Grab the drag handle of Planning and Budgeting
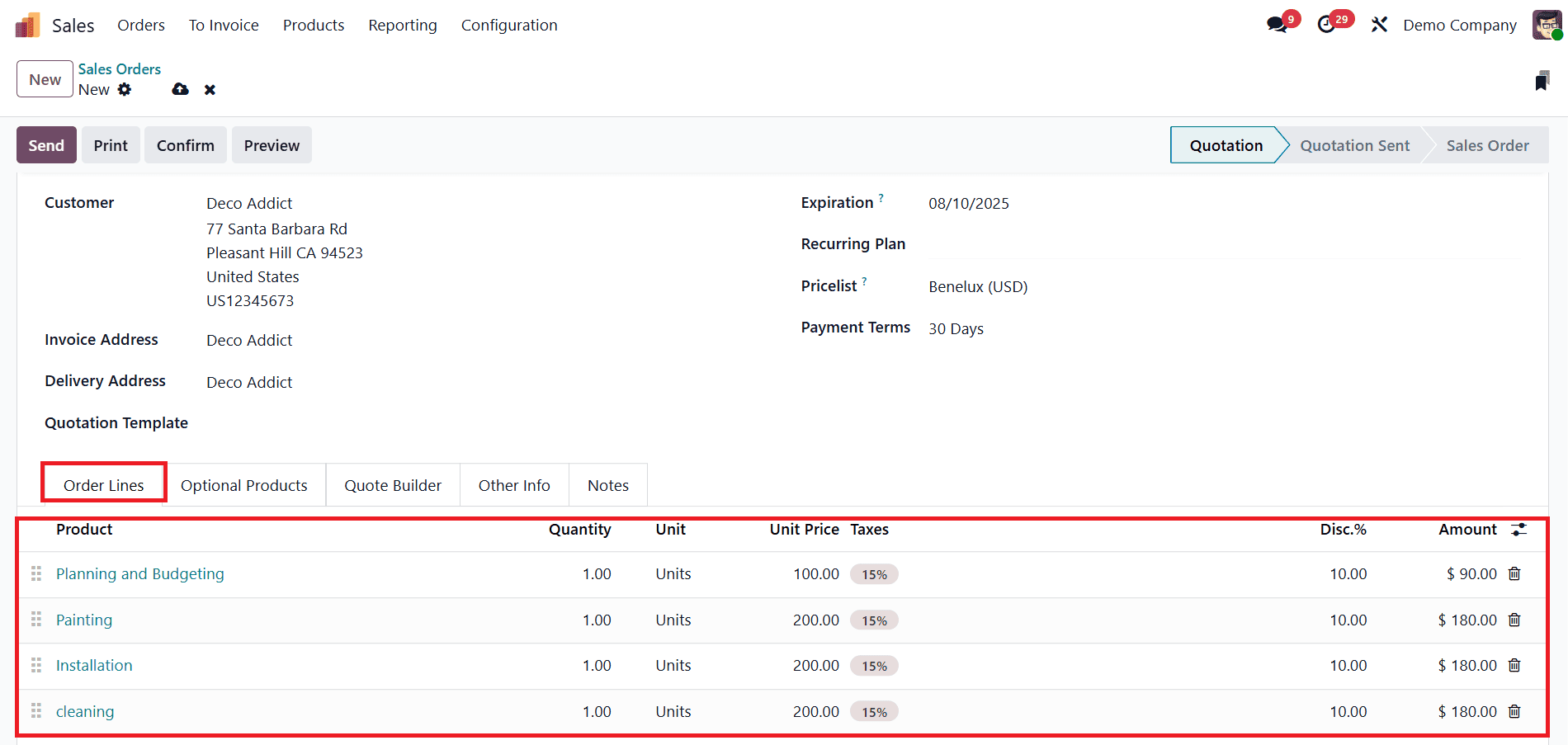 (x=36, y=573)
